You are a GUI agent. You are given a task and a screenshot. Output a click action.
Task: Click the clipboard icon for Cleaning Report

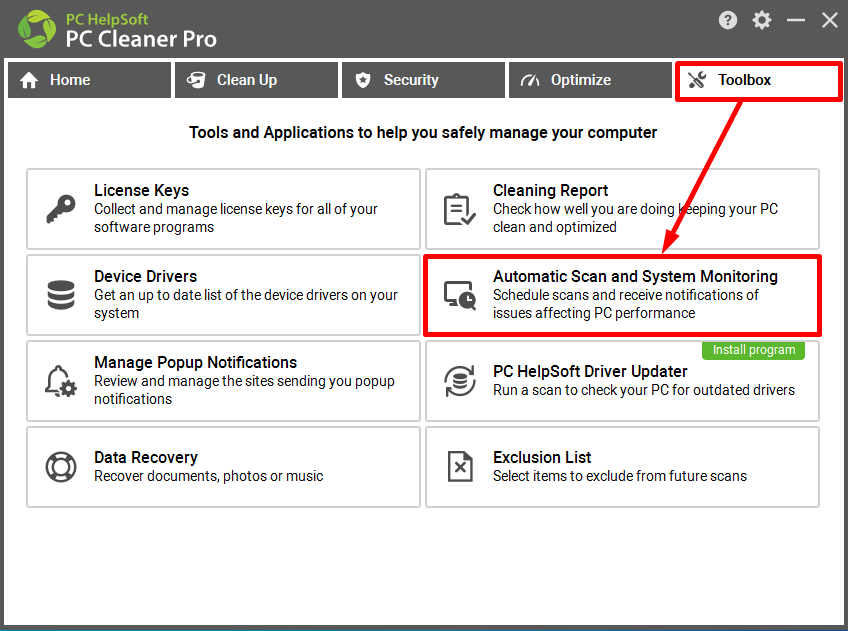coord(459,209)
